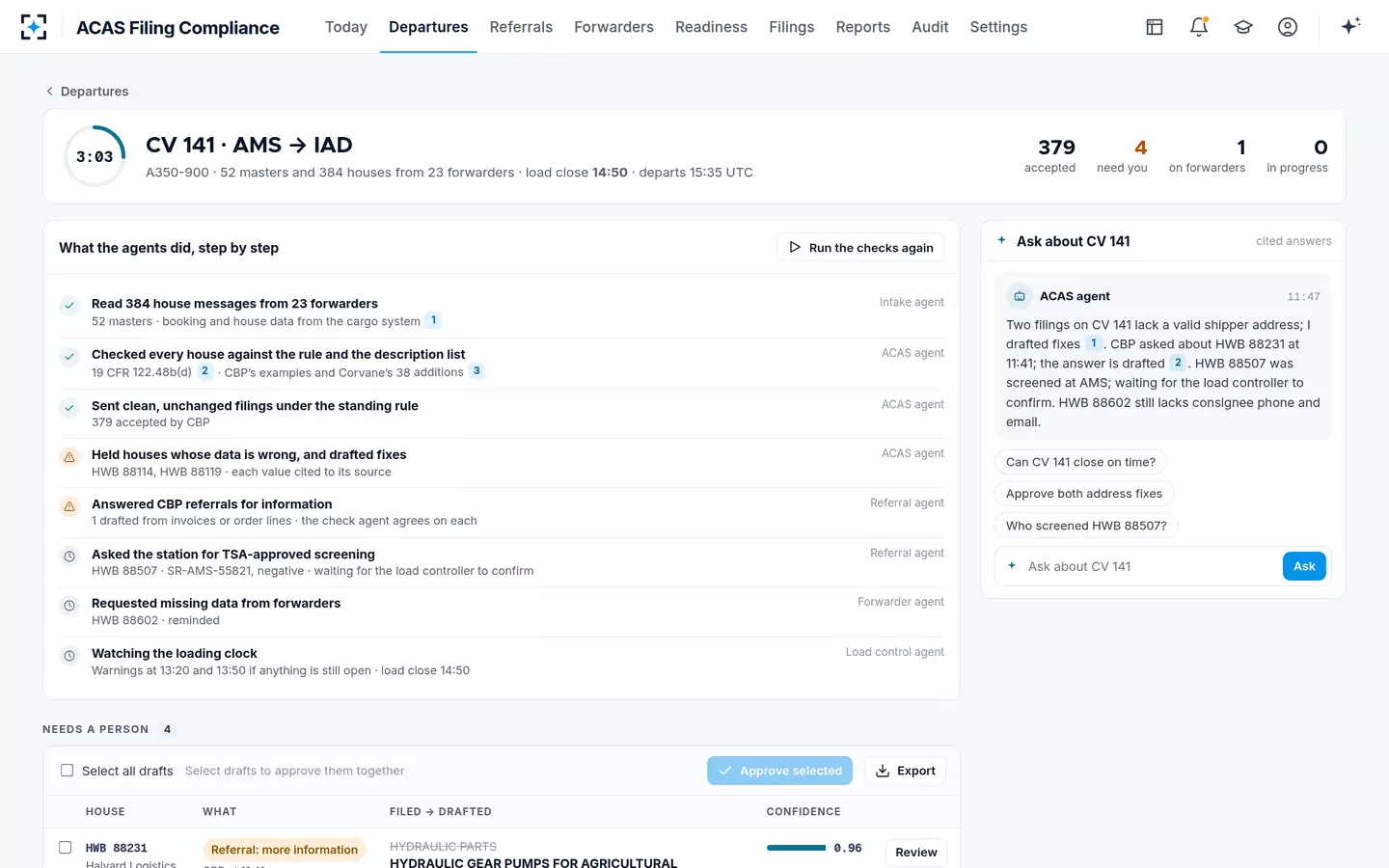Viewport: 1389px width, 868px height.
Task: Open the user account profile icon
Action: click(x=1288, y=27)
